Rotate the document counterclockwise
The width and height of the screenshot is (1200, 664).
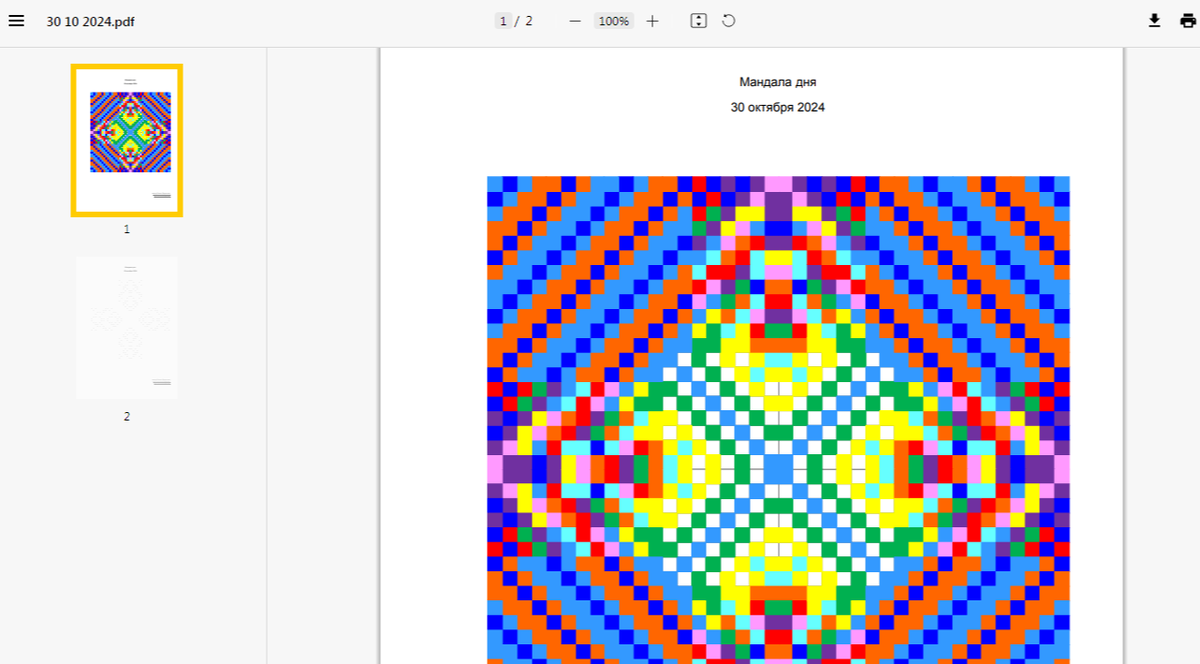pyautogui.click(x=729, y=21)
